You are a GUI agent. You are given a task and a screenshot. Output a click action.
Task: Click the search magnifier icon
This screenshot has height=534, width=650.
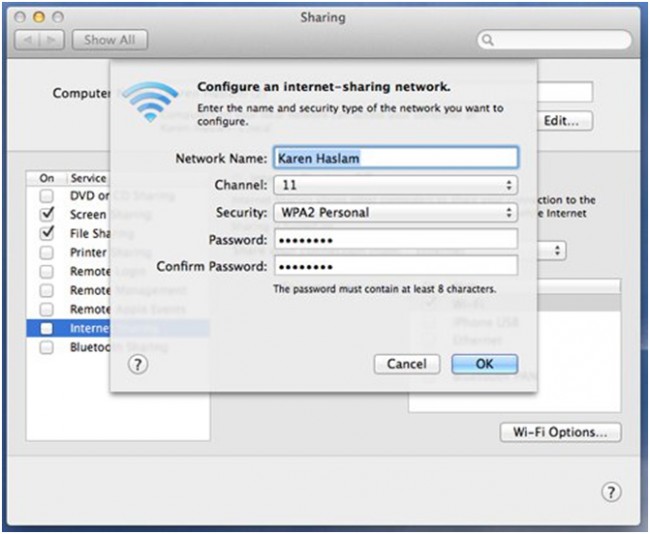[x=488, y=41]
